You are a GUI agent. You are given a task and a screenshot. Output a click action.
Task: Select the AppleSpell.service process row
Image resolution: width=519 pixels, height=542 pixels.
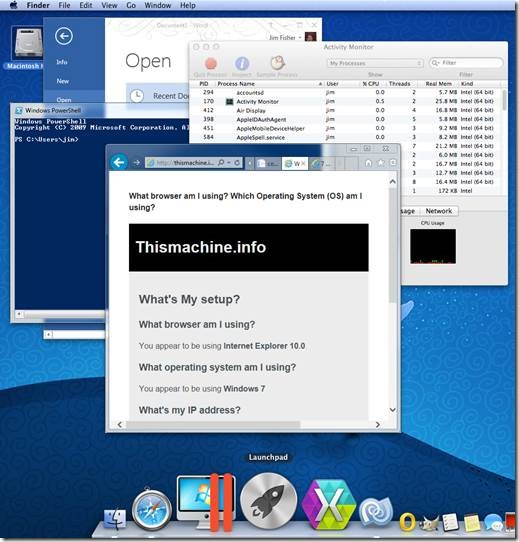346,137
